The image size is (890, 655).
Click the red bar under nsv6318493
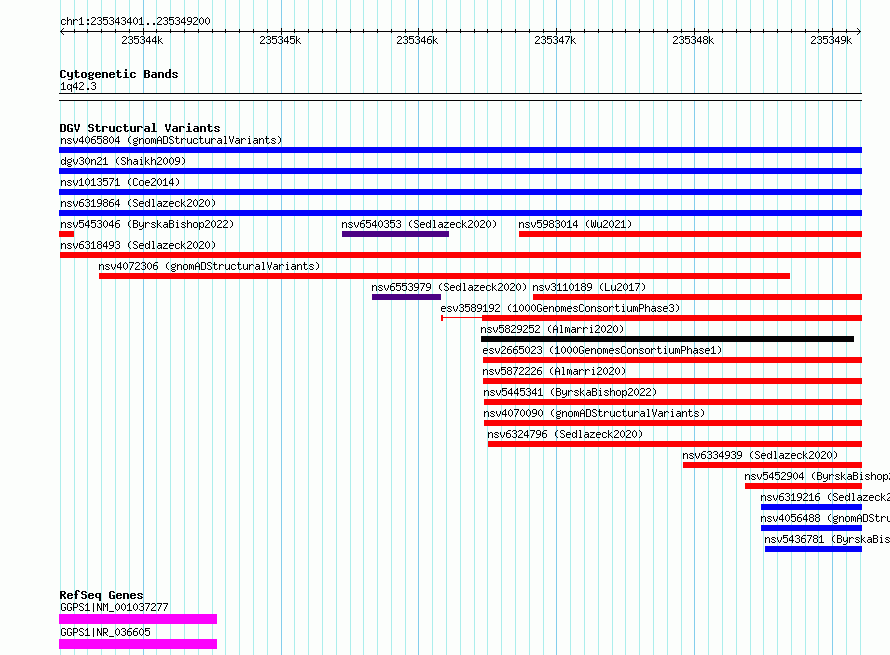pos(460,255)
